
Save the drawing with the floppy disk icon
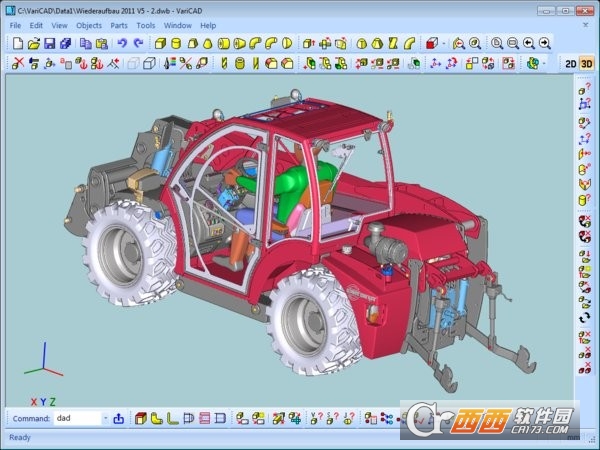point(49,43)
